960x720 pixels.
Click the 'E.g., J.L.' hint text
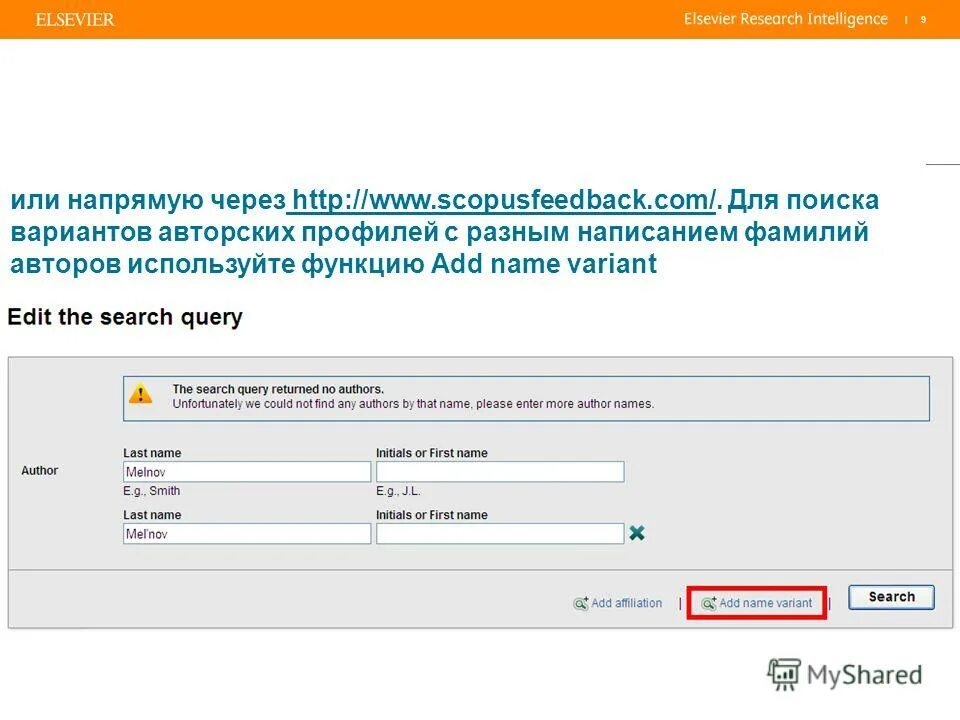(398, 490)
